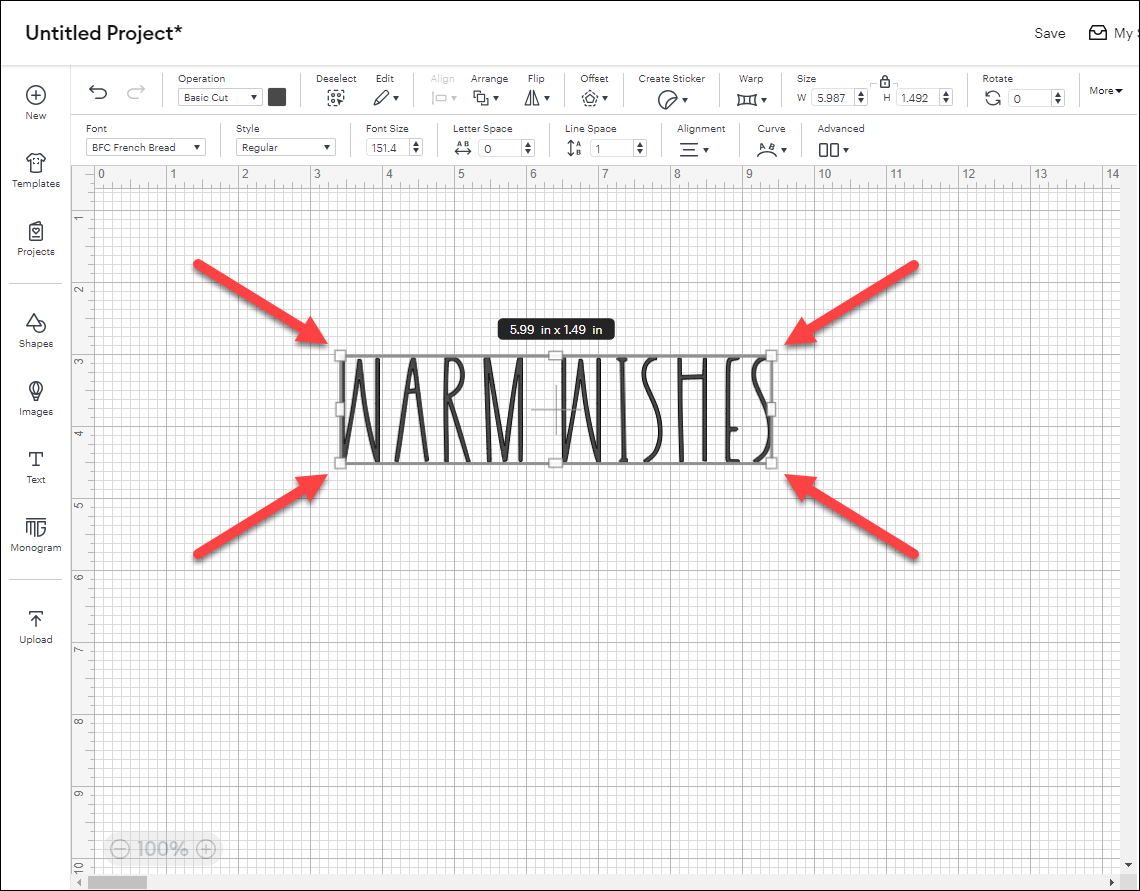Expand the Style Regular dropdown

(285, 148)
